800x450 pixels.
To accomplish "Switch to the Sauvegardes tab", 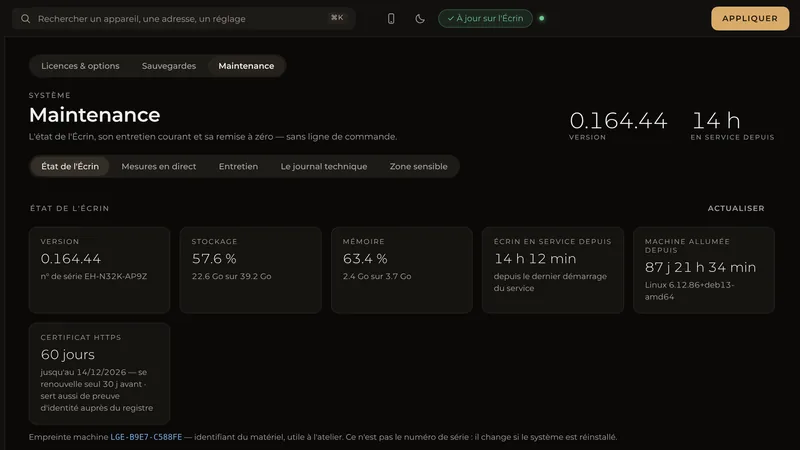I will pos(169,66).
